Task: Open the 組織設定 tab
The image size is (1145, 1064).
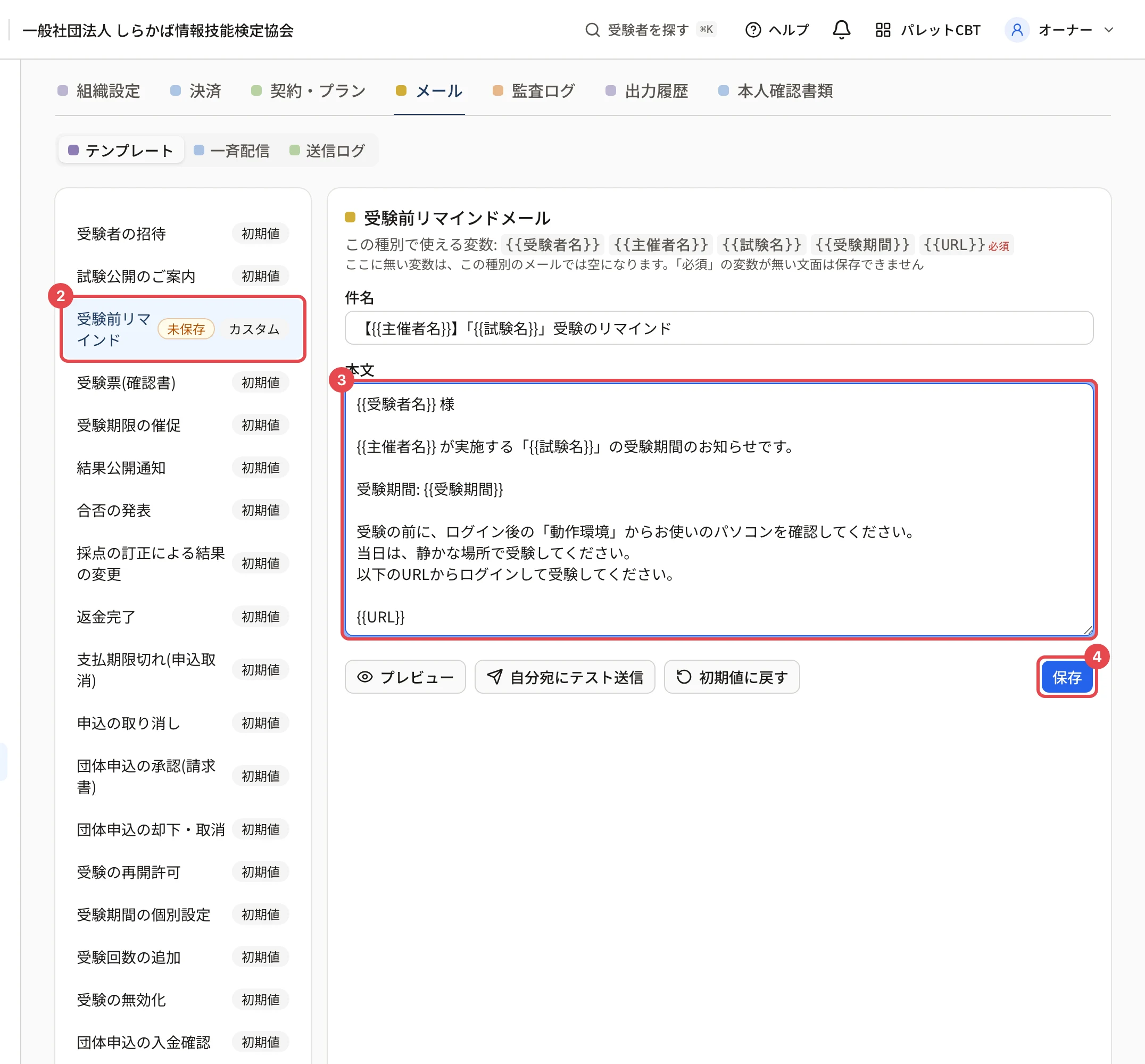Action: 99,91
